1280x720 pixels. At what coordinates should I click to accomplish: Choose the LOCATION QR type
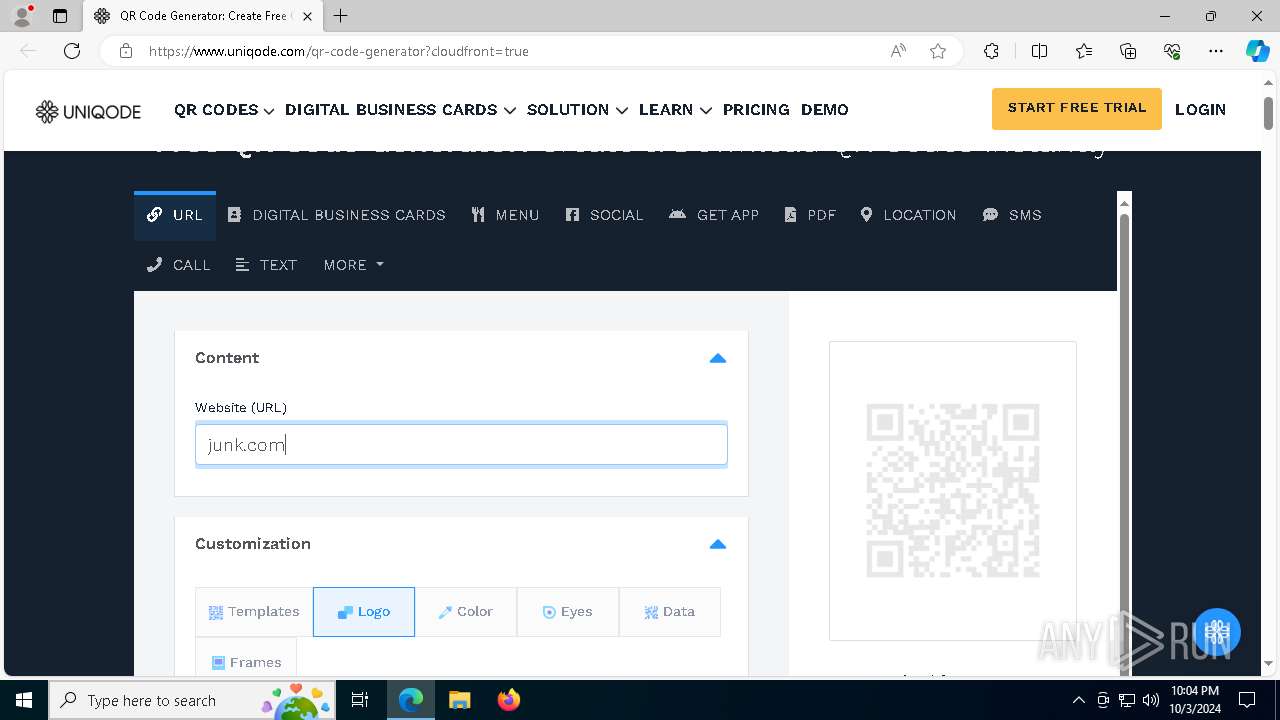[908, 215]
